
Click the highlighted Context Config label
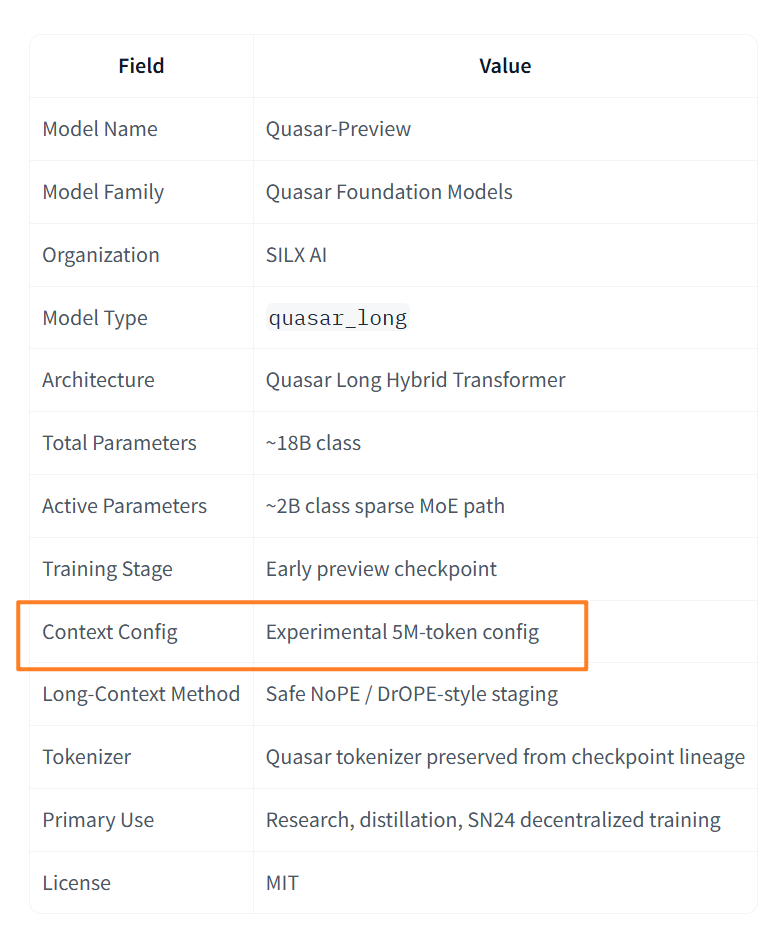pyautogui.click(x=110, y=632)
